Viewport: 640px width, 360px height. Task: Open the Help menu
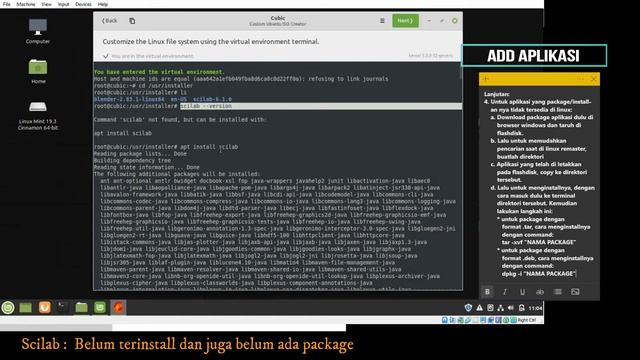click(103, 4)
